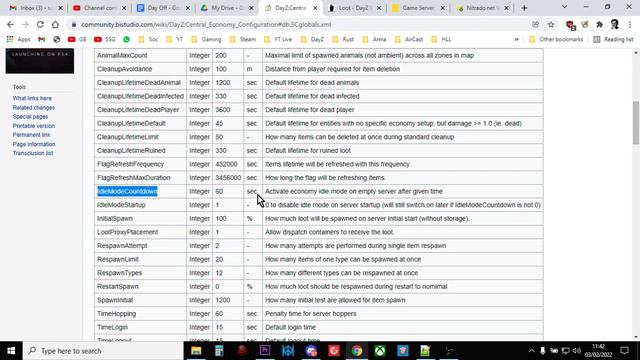Open the Printable version link
640x360 pixels.
(33, 126)
